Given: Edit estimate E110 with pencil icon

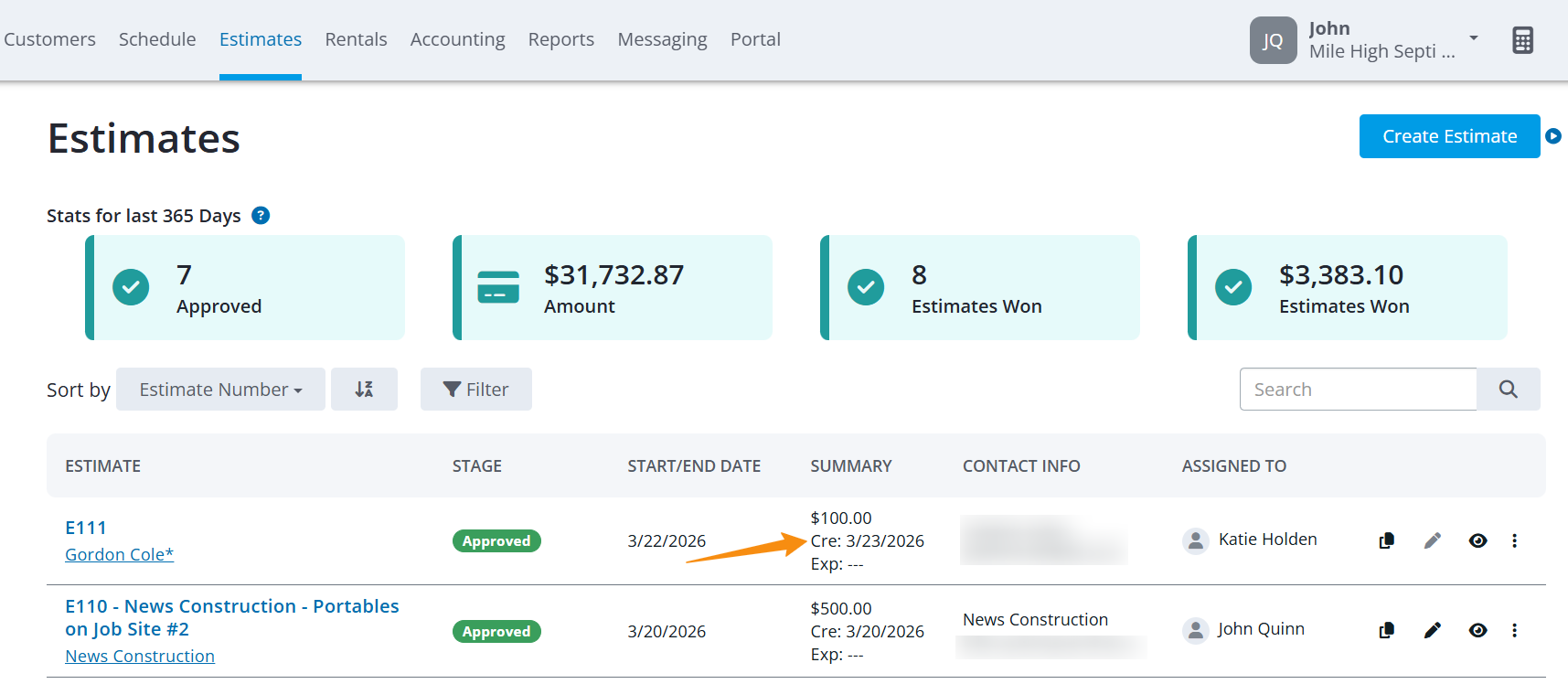Looking at the screenshot, I should pyautogui.click(x=1433, y=630).
